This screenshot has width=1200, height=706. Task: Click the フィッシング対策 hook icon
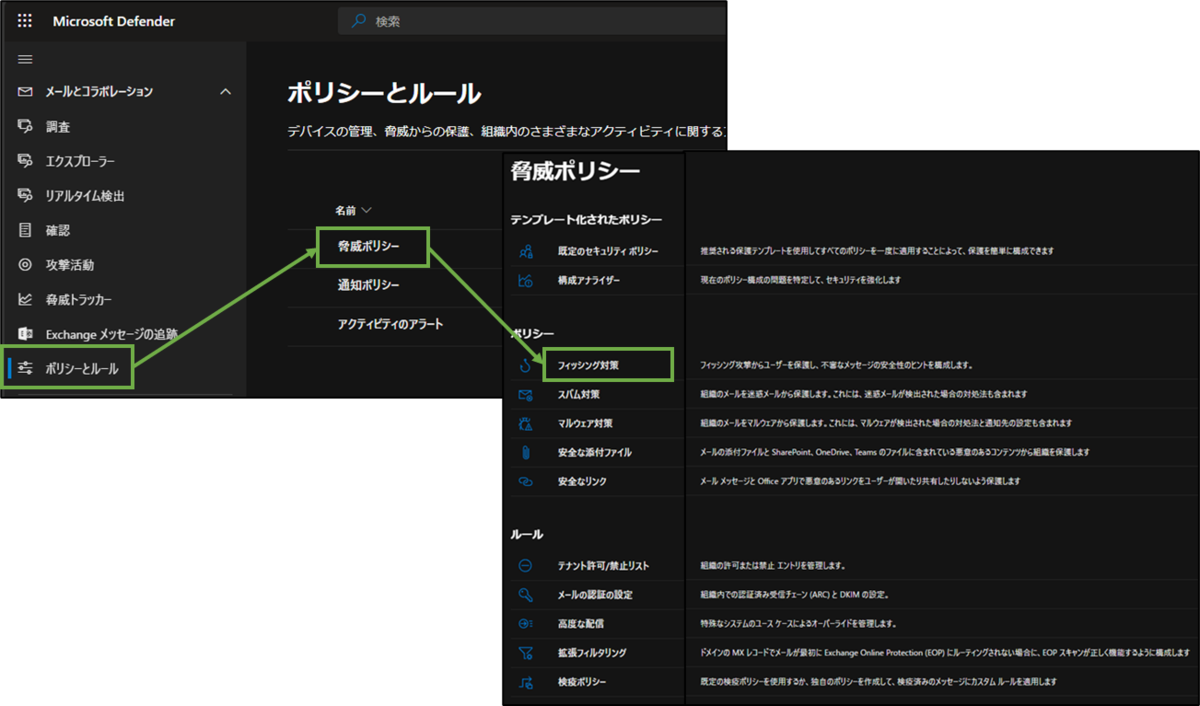(x=526, y=366)
